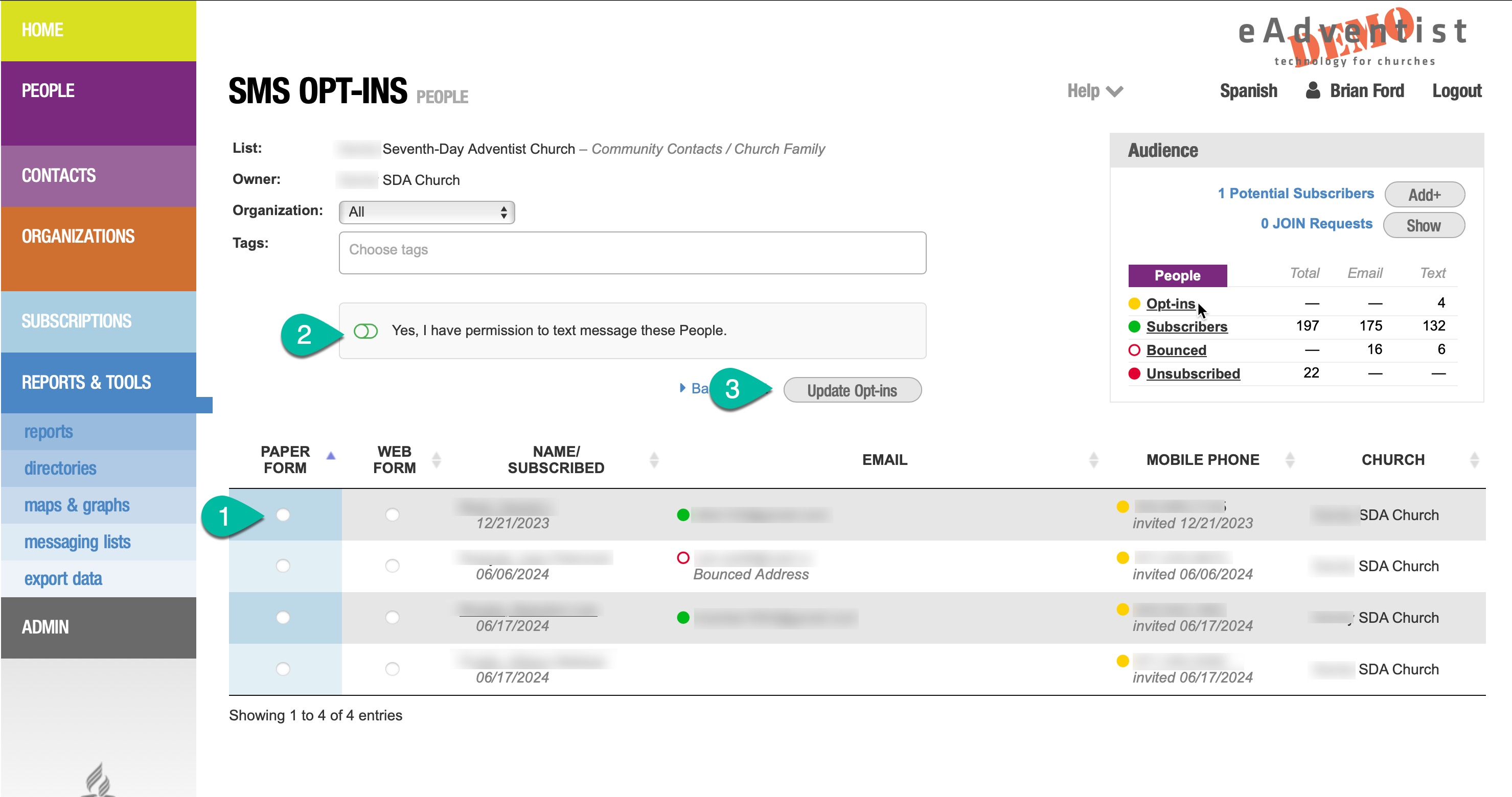Select Paper Form radio in first row
1512x797 pixels.
coord(283,514)
